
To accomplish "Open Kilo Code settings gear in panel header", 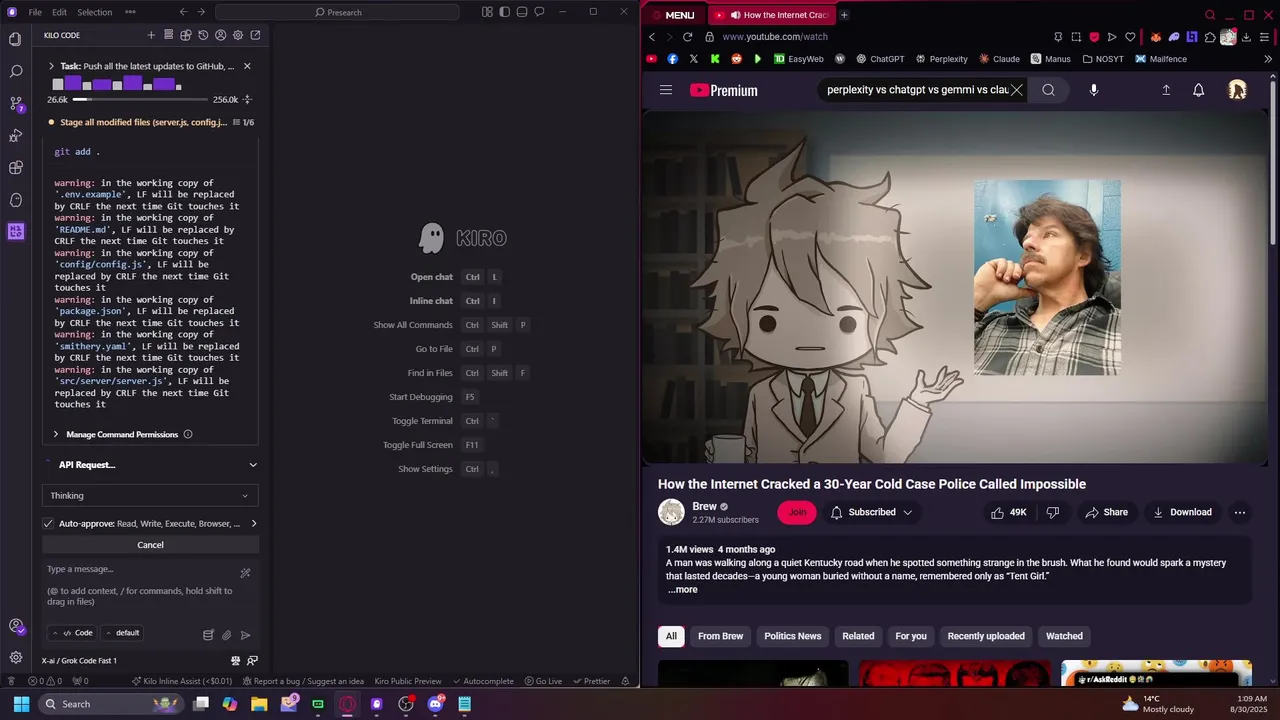I will click(x=238, y=35).
